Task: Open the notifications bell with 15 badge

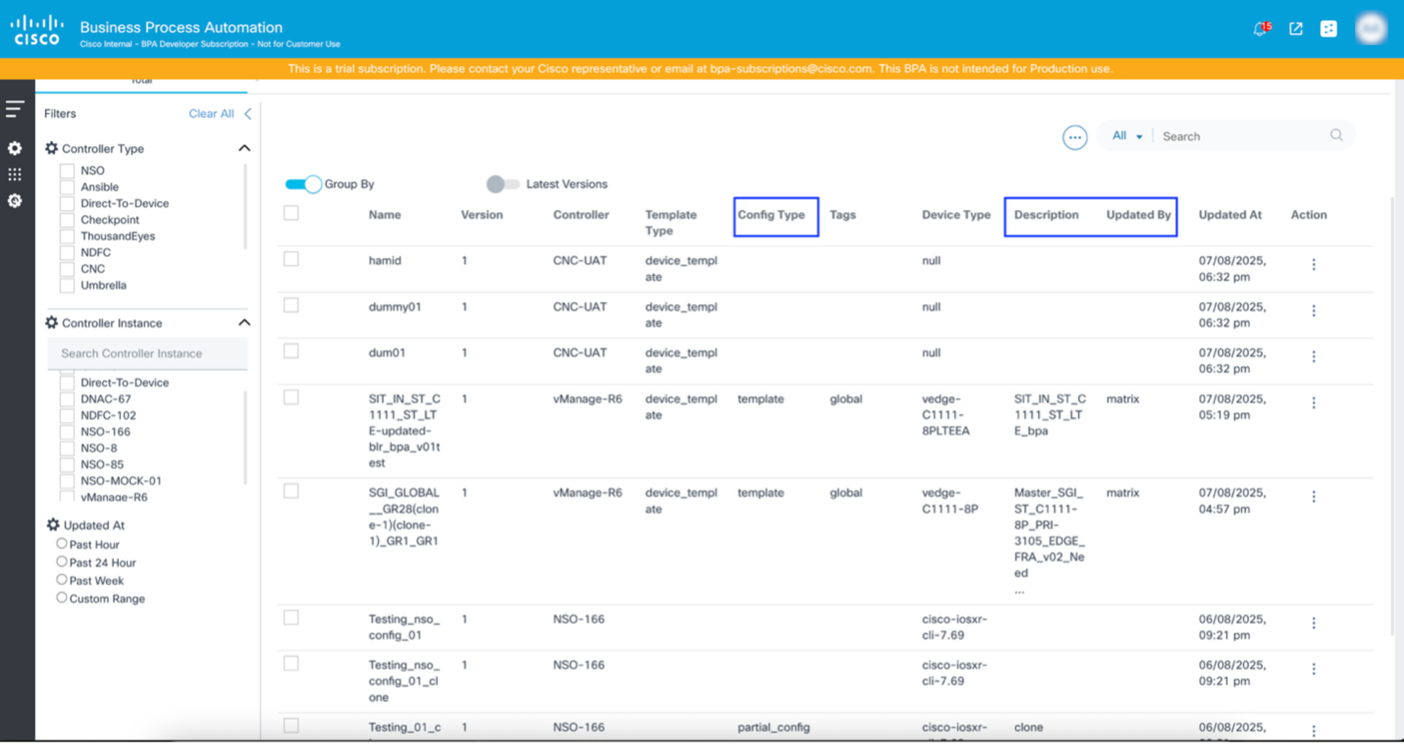Action: point(1261,29)
